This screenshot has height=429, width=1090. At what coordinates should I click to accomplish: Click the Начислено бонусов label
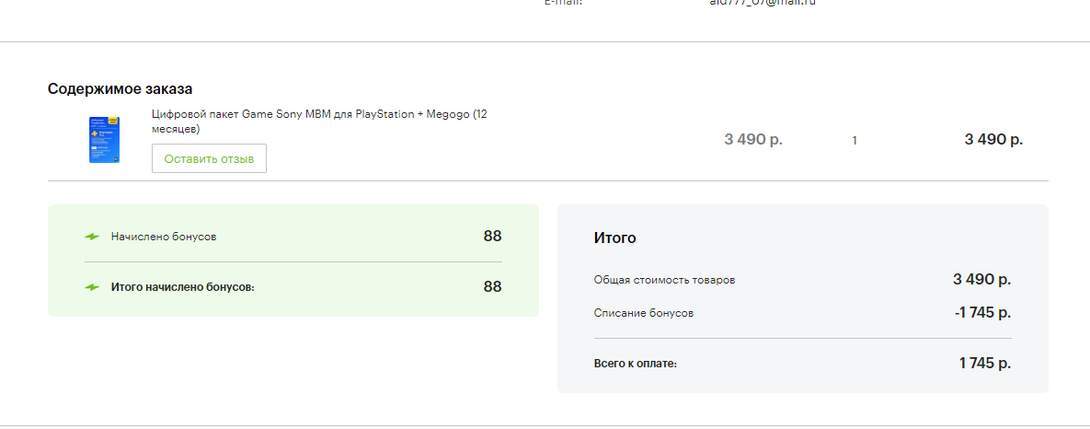pos(163,237)
